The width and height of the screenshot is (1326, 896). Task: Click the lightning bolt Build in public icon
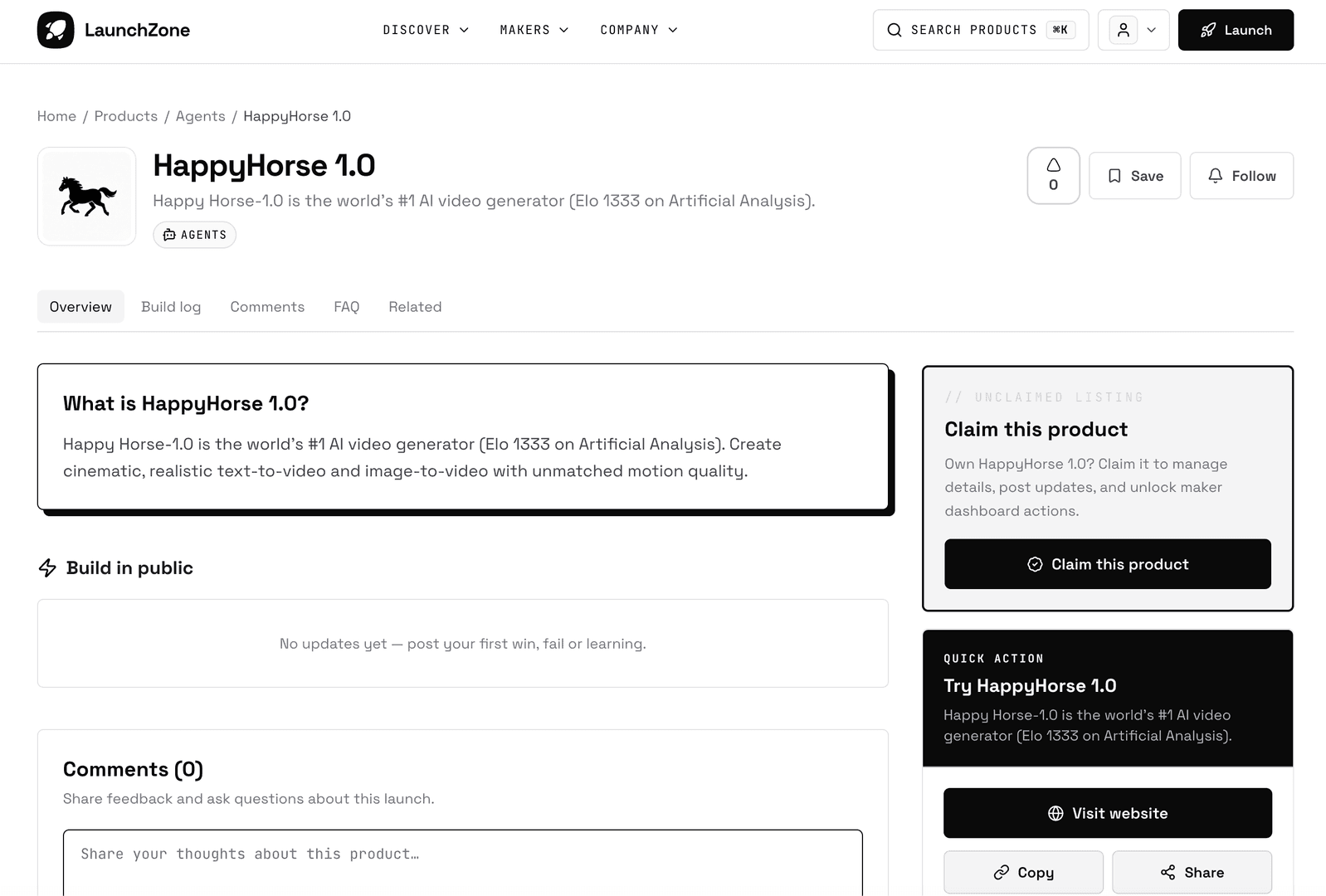[47, 567]
